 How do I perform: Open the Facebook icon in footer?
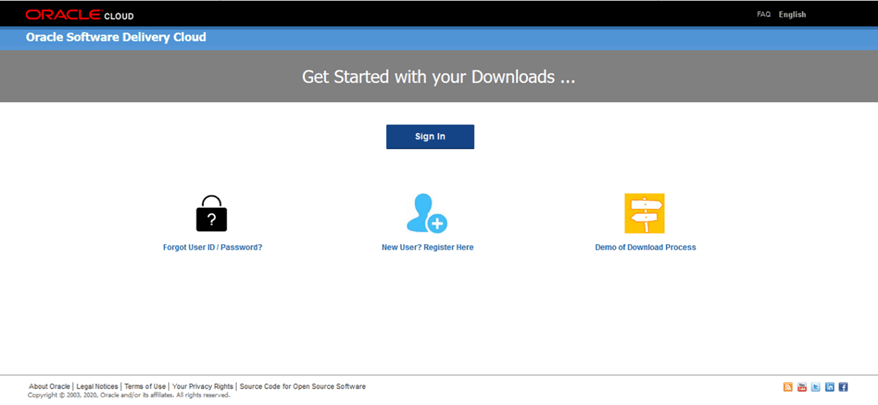click(843, 387)
